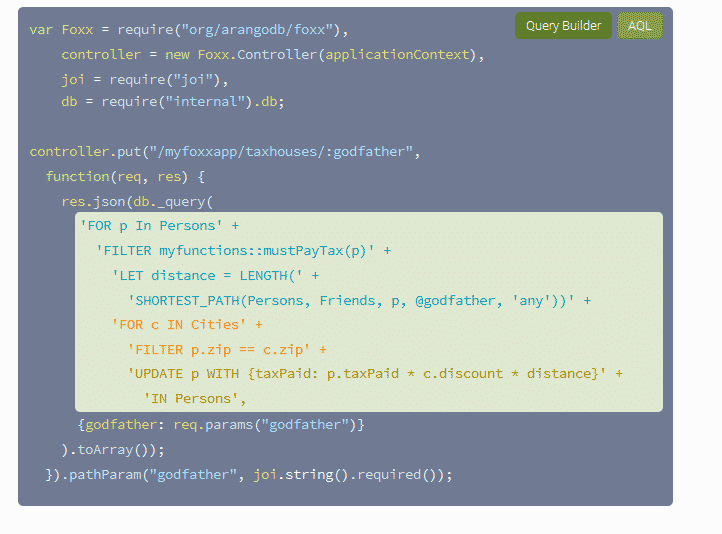The height and width of the screenshot is (534, 722).
Task: Click the 'FILTER p.zip == c.zip' line
Action: pyautogui.click(x=226, y=350)
